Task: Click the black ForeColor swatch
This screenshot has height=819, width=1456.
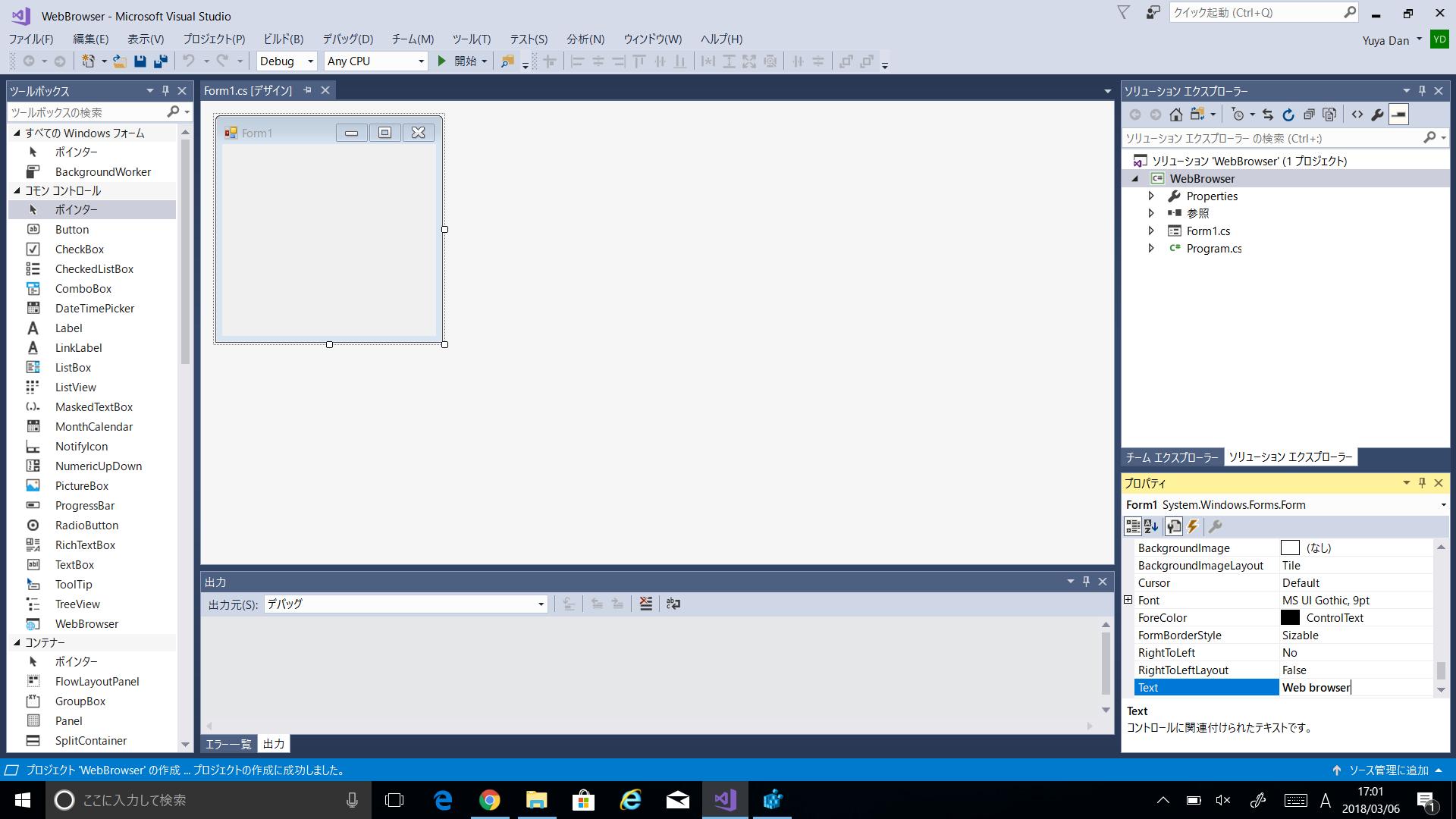Action: (1290, 617)
